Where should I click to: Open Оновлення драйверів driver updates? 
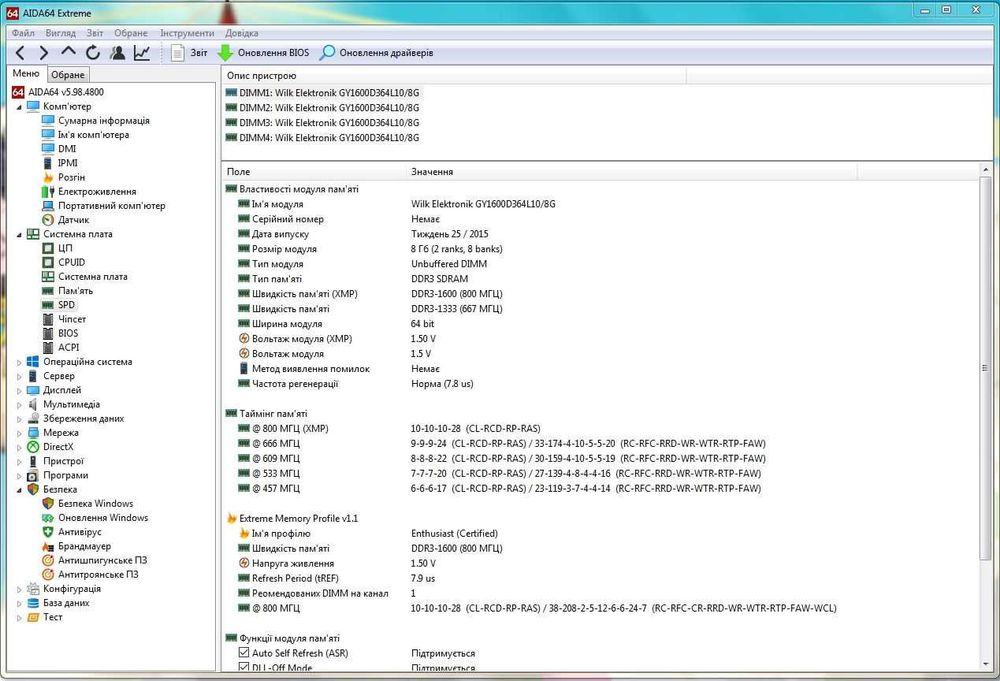point(376,53)
